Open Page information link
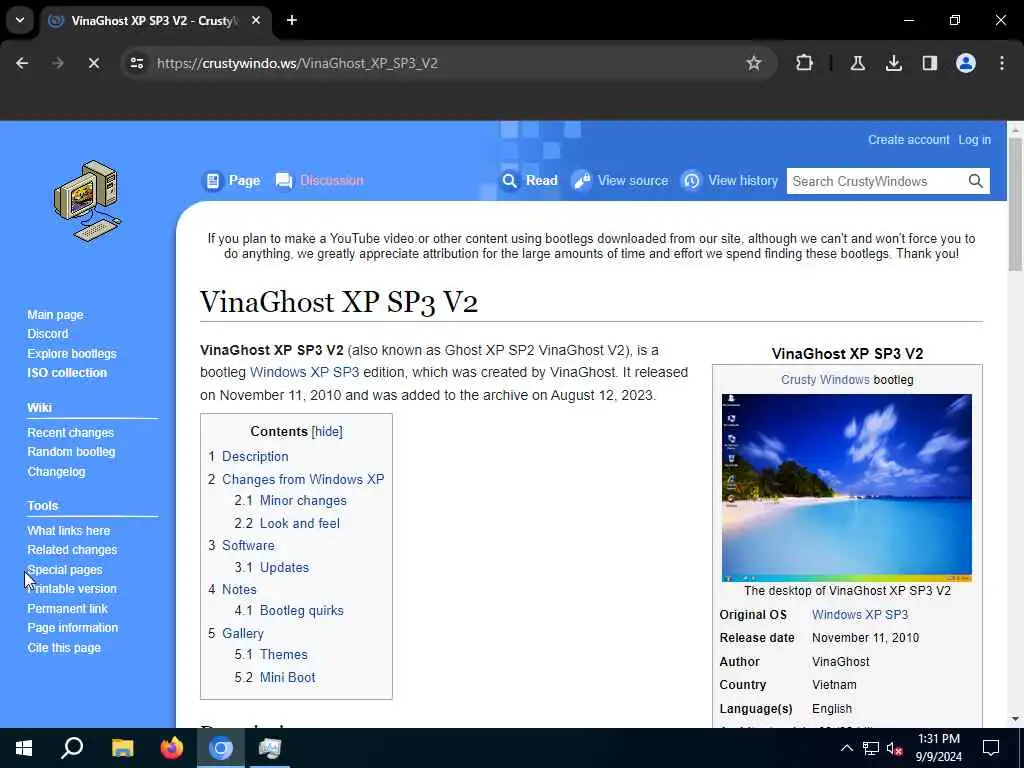This screenshot has height=768, width=1024. pos(72,628)
